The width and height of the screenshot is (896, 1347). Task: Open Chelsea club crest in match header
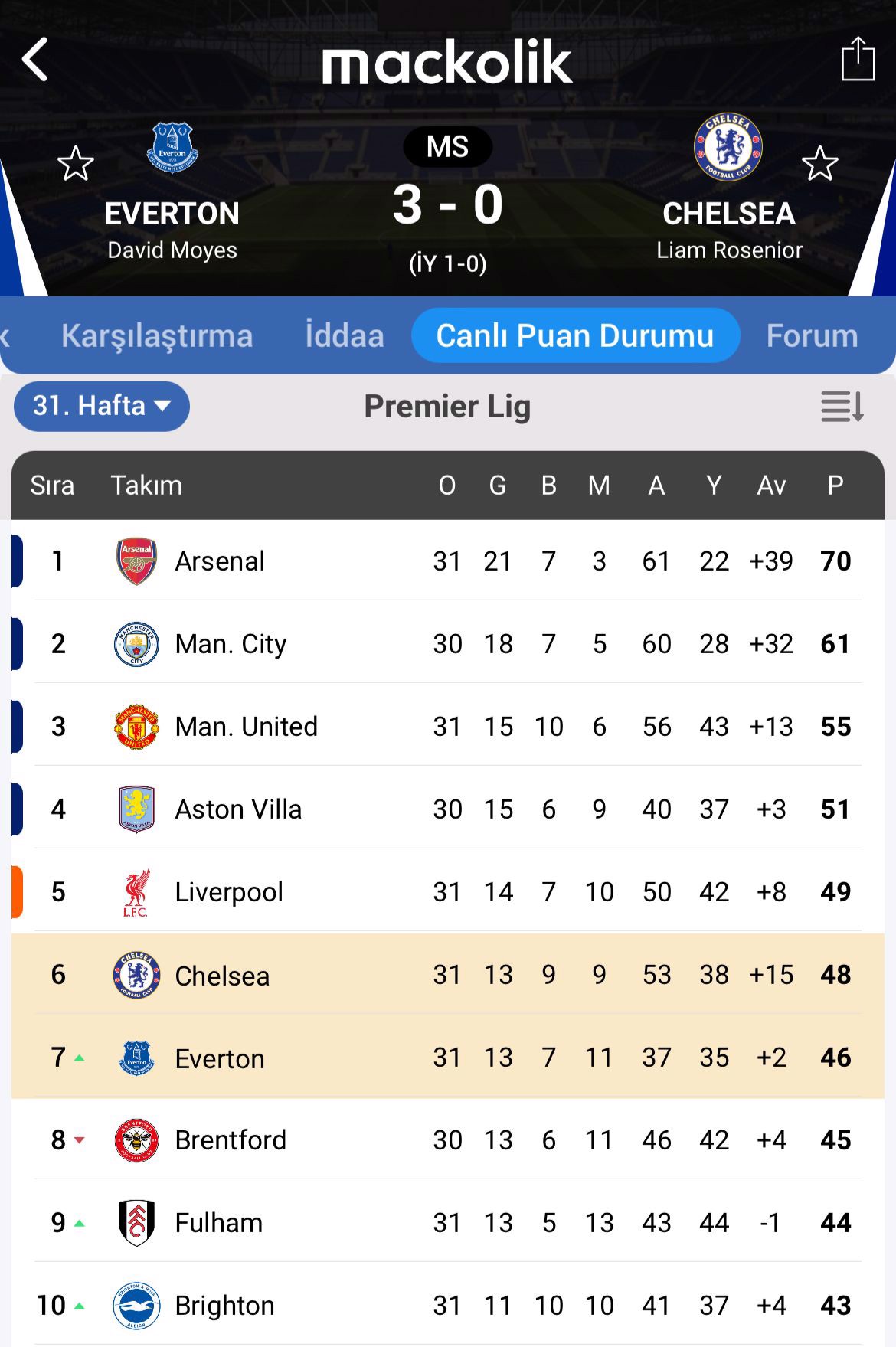point(728,148)
